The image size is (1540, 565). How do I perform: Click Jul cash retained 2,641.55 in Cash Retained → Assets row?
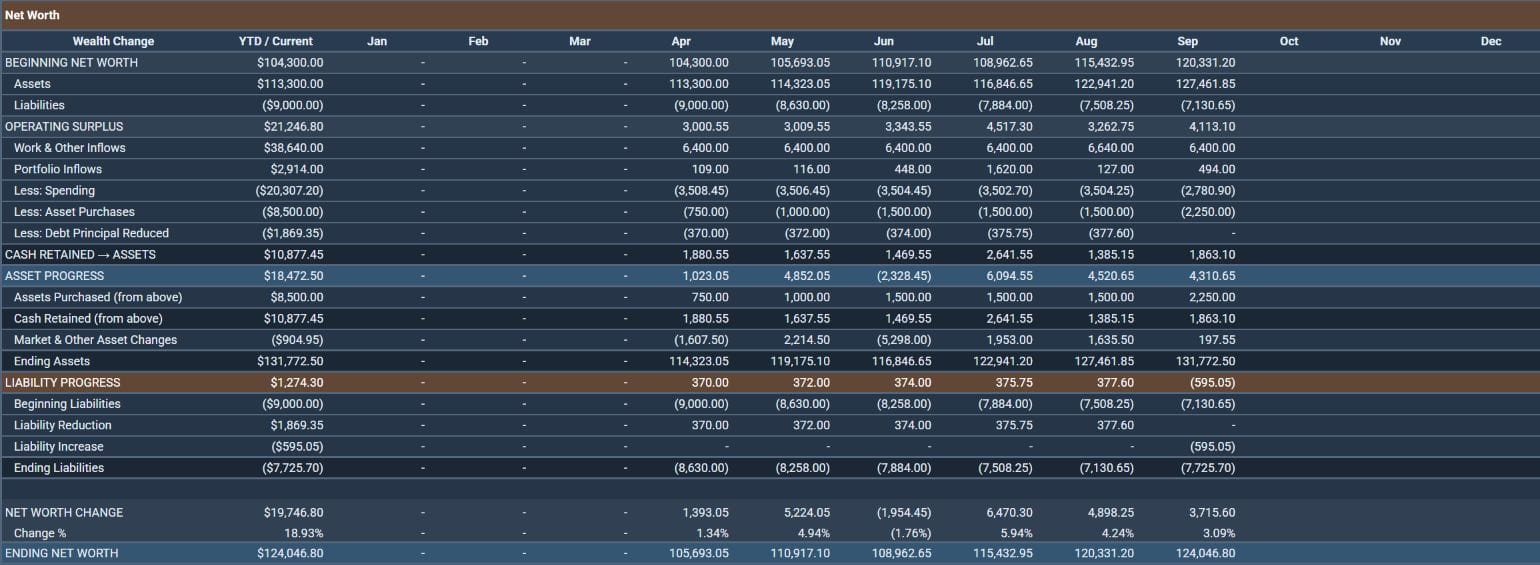(1010, 254)
